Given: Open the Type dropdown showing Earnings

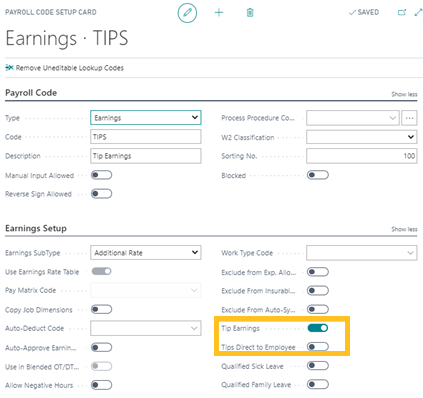Looking at the screenshot, I should click(x=146, y=118).
